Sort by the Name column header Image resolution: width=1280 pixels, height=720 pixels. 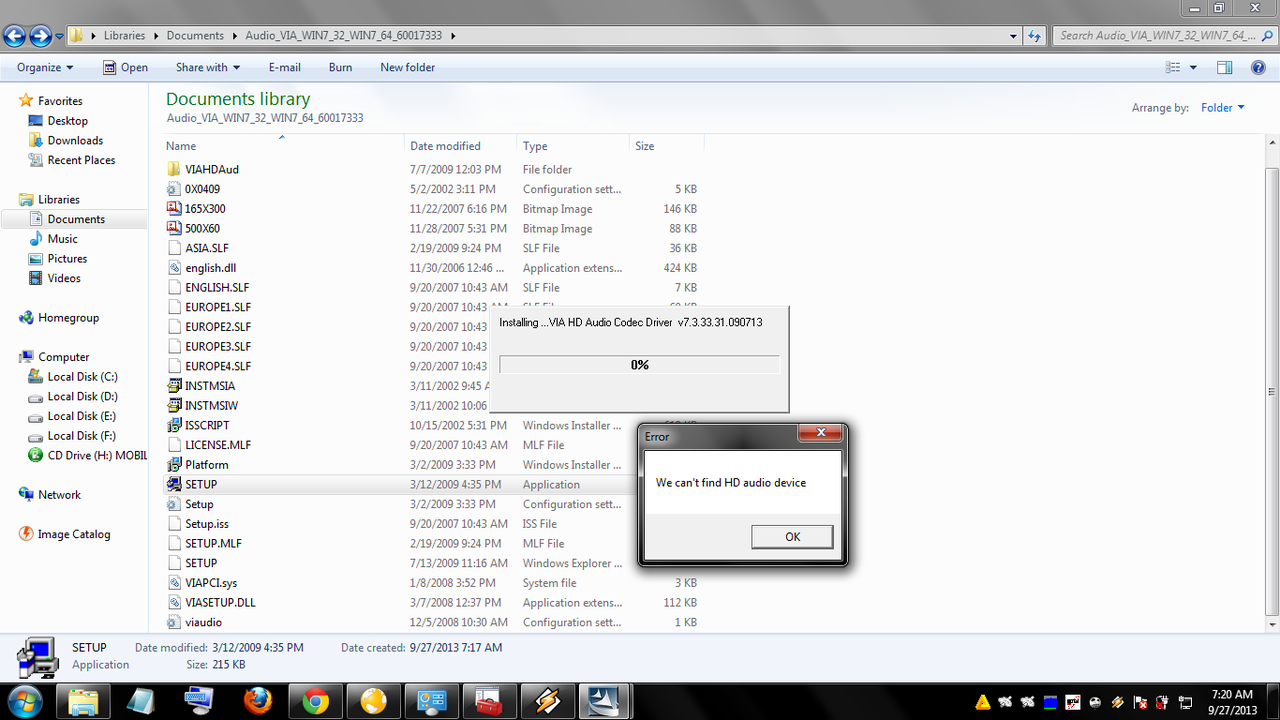284,145
